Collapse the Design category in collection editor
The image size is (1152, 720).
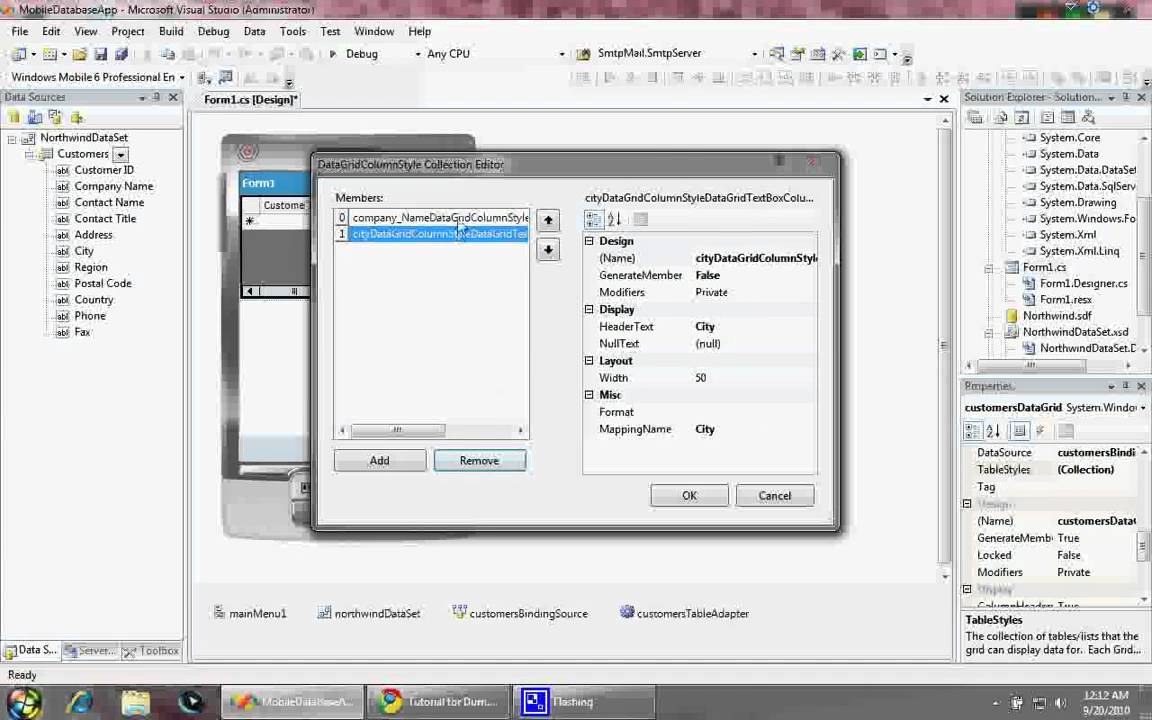coord(589,241)
